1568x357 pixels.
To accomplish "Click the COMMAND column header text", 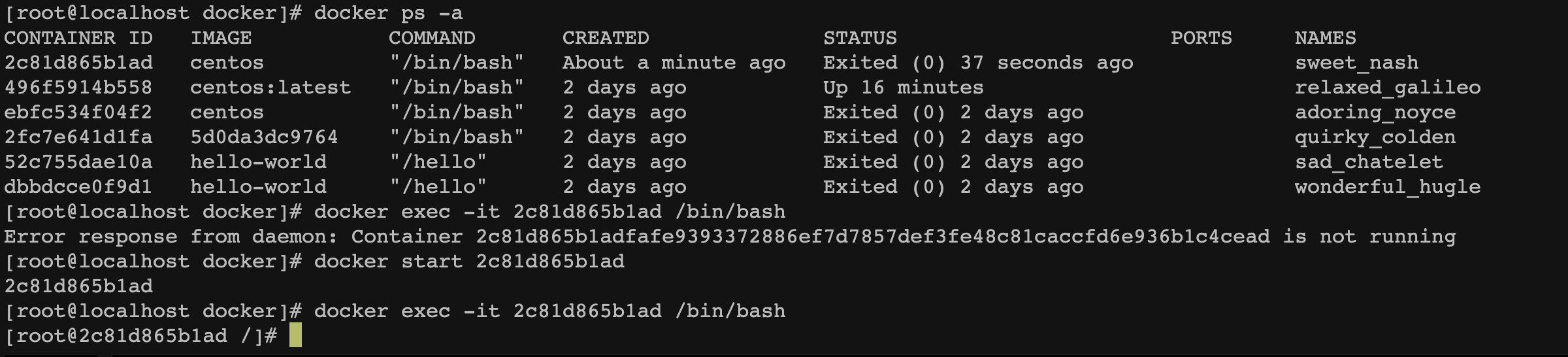I will [432, 38].
